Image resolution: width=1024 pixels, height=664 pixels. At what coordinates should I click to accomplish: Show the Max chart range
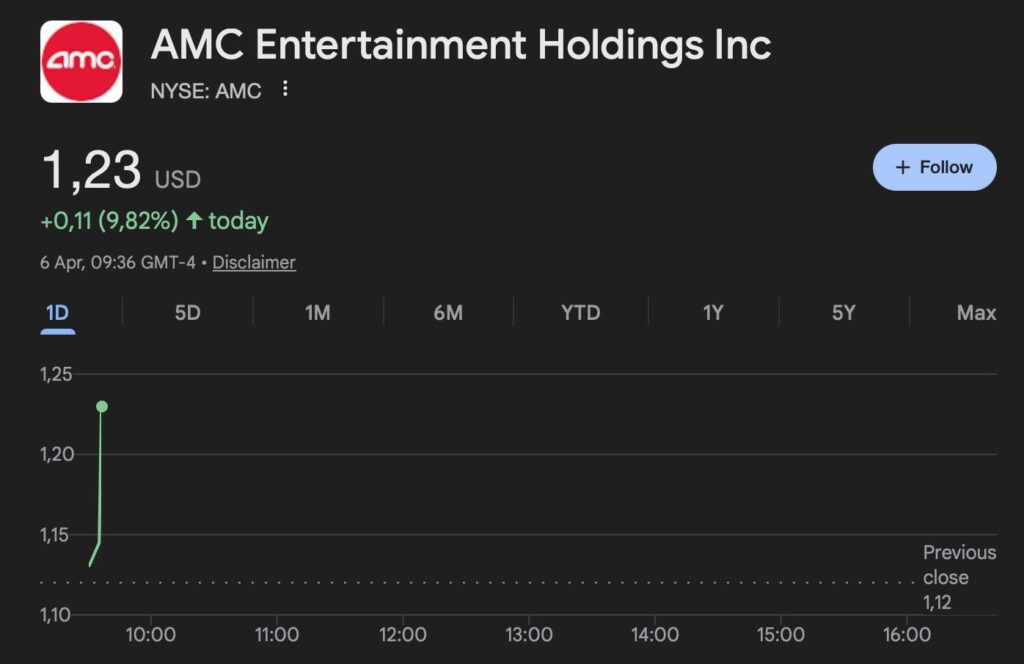click(x=975, y=313)
